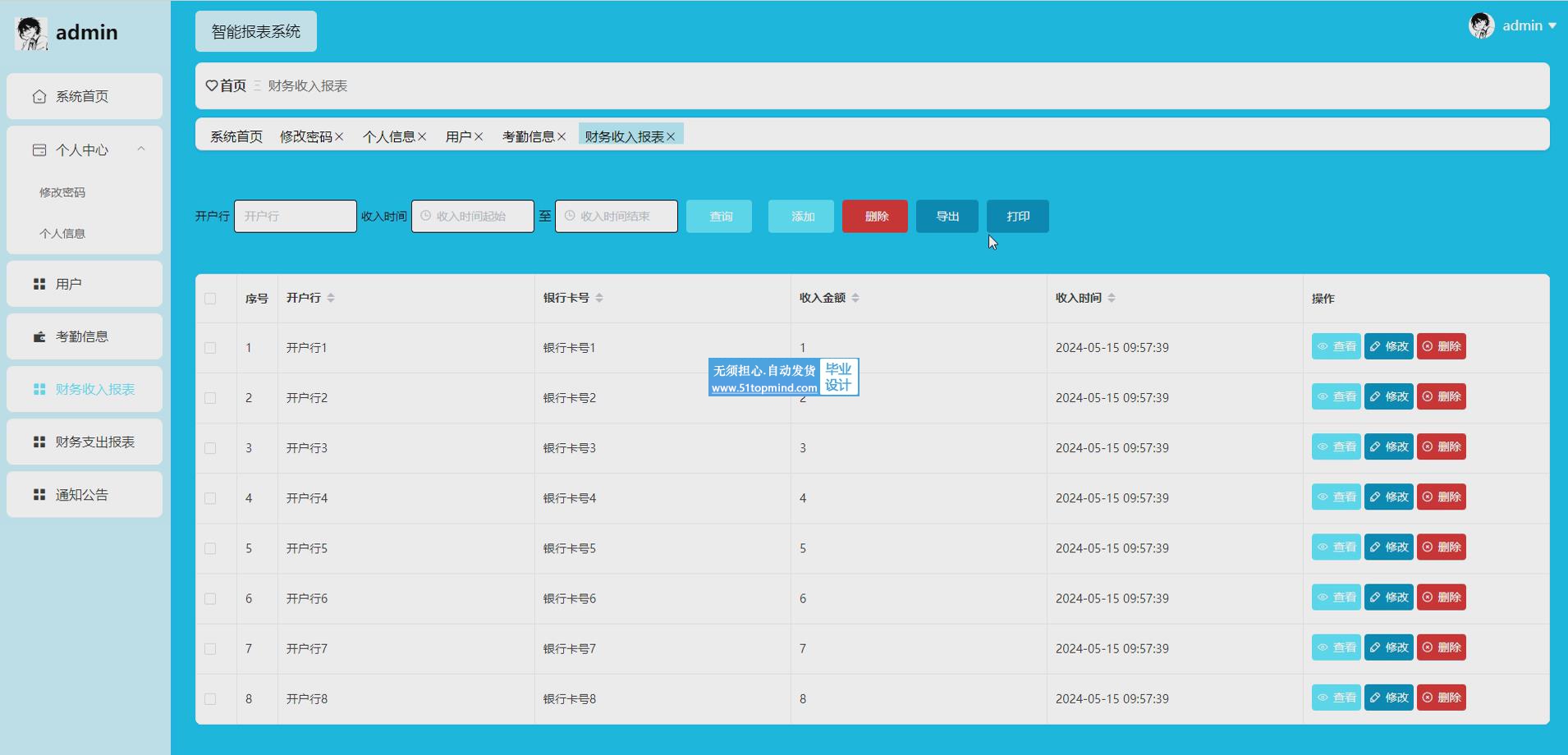Switch to the 修改密码 tab
This screenshot has height=755, width=1568.
tap(305, 137)
